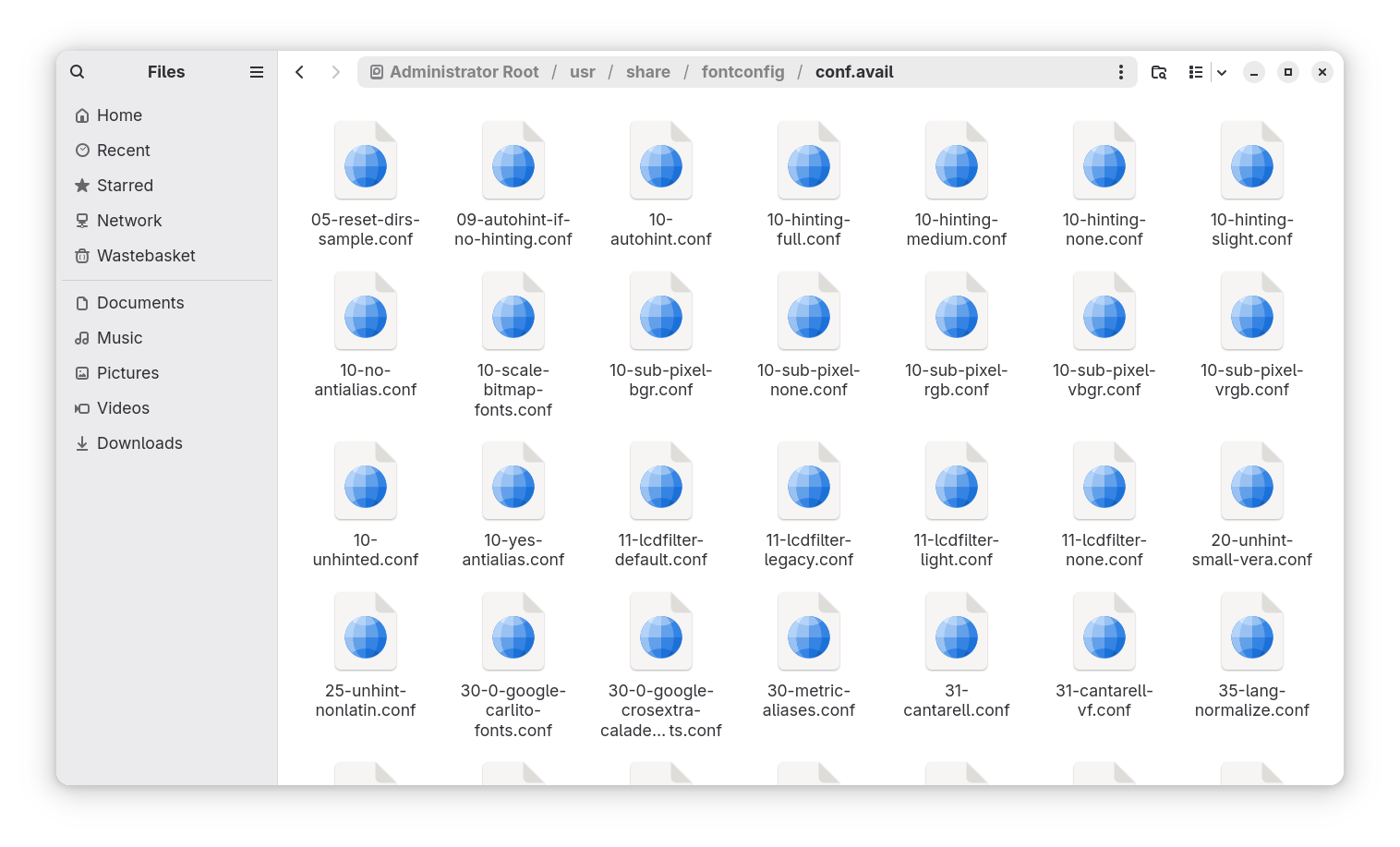This screenshot has width=1400, height=847.
Task: Switch to list view with view icon
Action: point(1196,72)
